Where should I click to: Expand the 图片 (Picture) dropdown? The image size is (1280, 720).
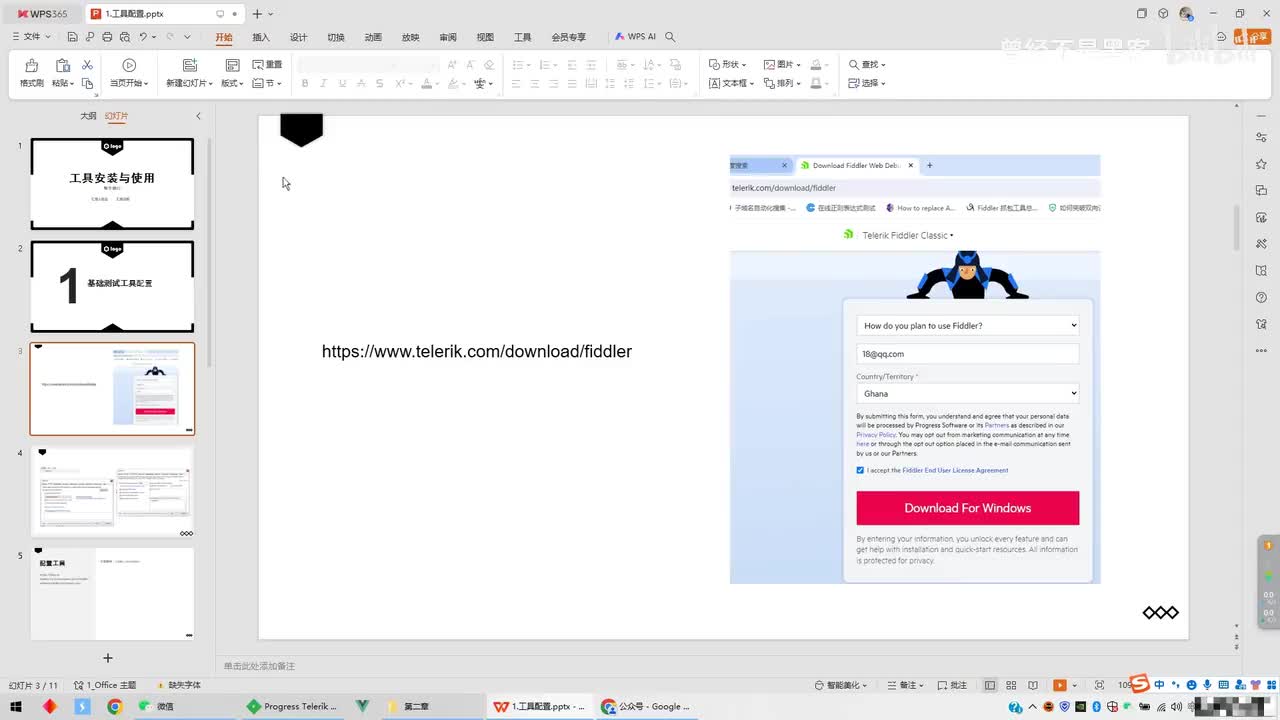point(782,65)
